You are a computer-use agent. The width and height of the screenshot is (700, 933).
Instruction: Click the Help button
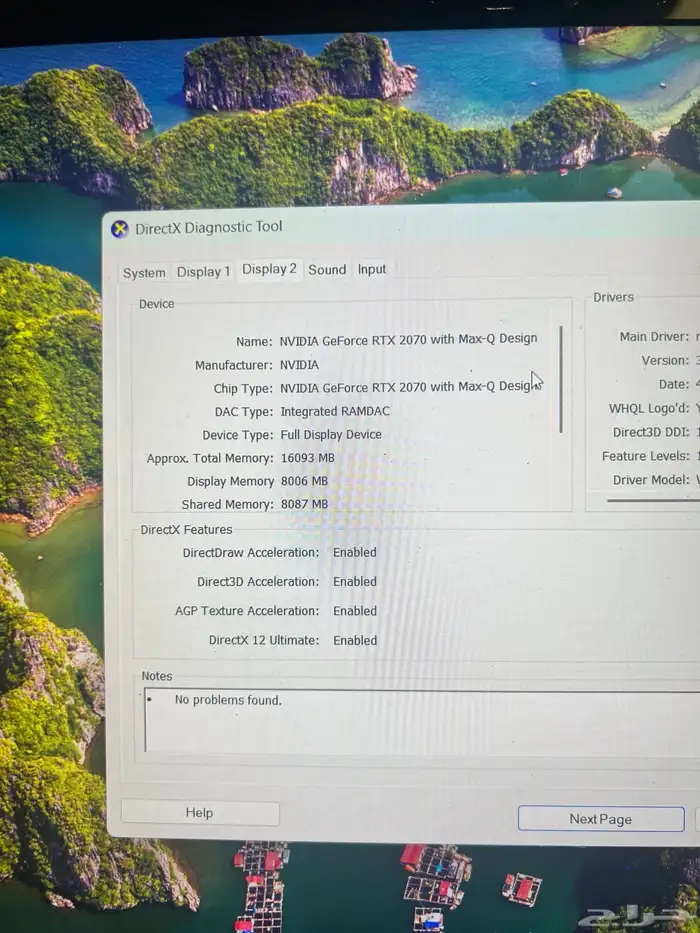click(x=200, y=813)
